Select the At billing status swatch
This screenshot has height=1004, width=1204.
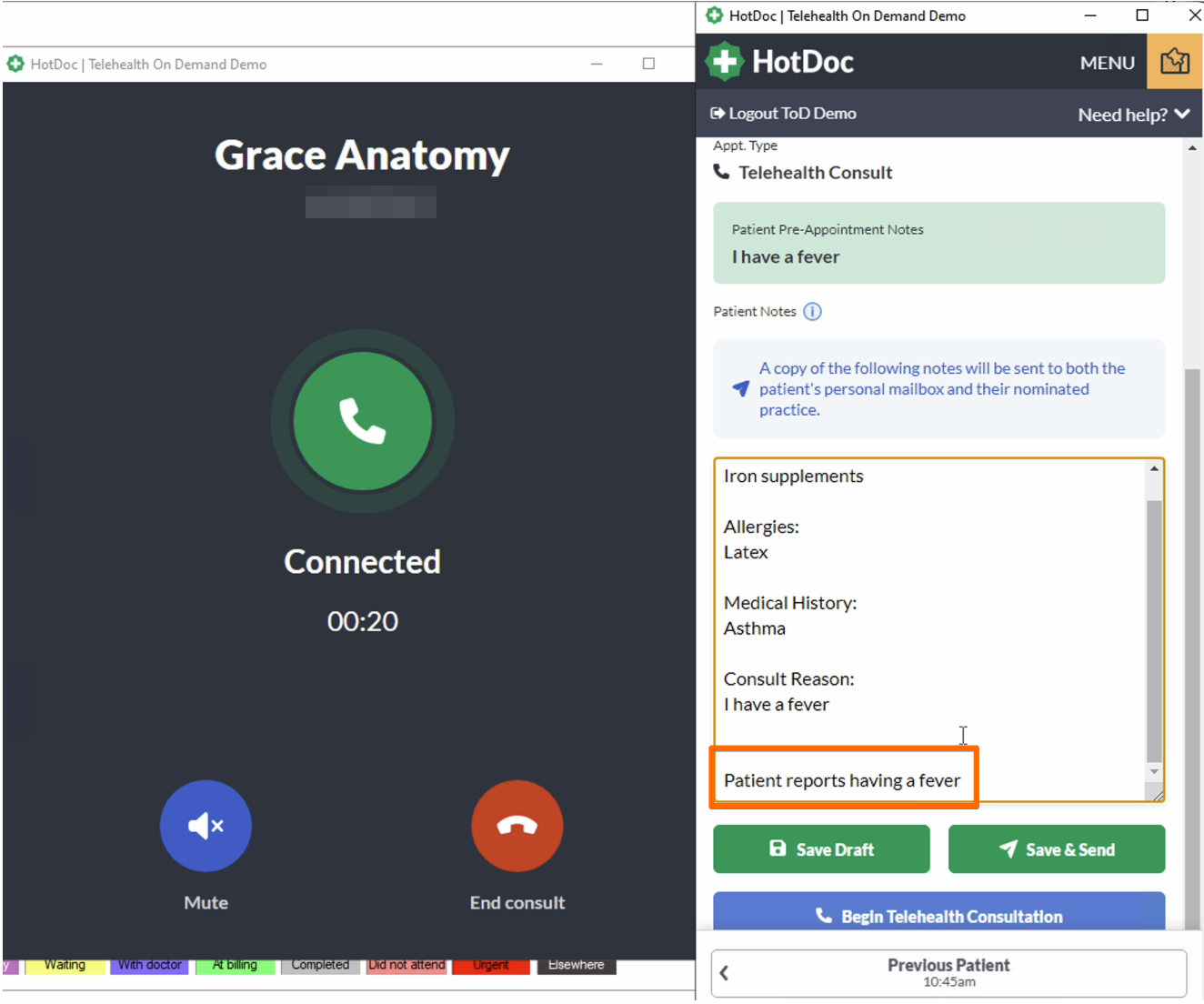point(235,965)
